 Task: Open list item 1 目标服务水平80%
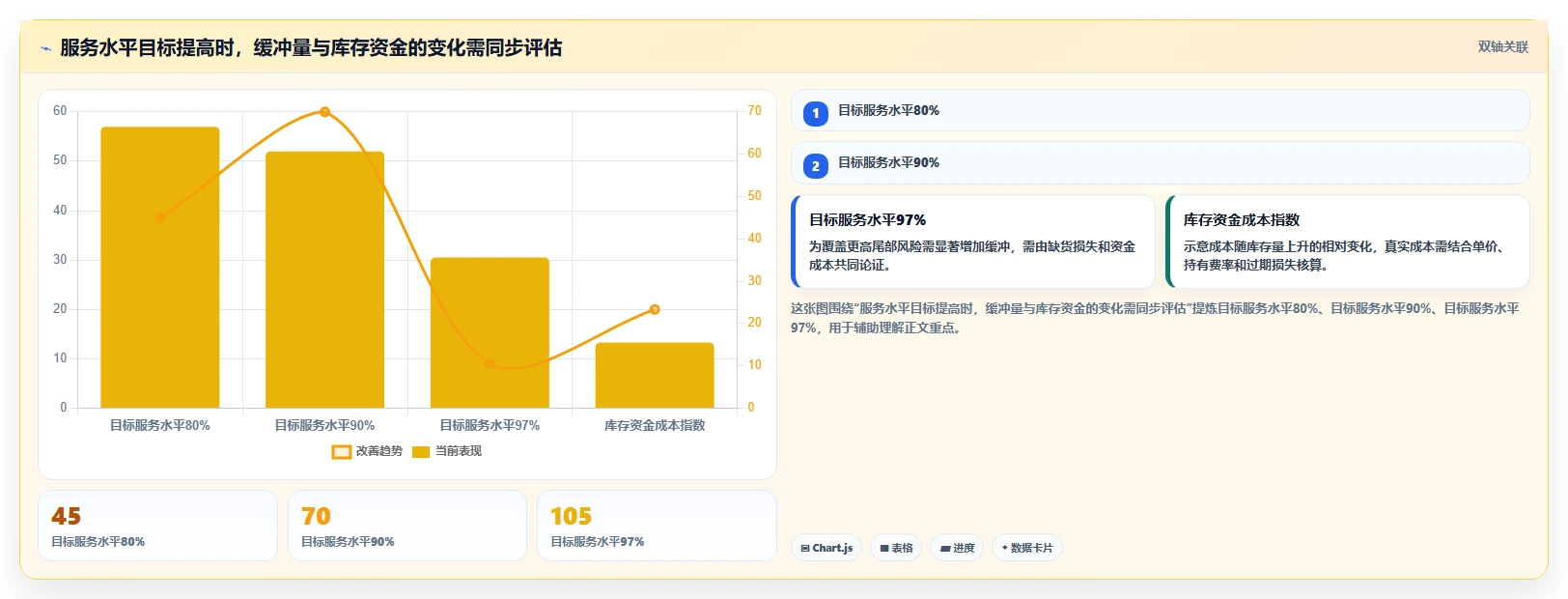point(1161,110)
